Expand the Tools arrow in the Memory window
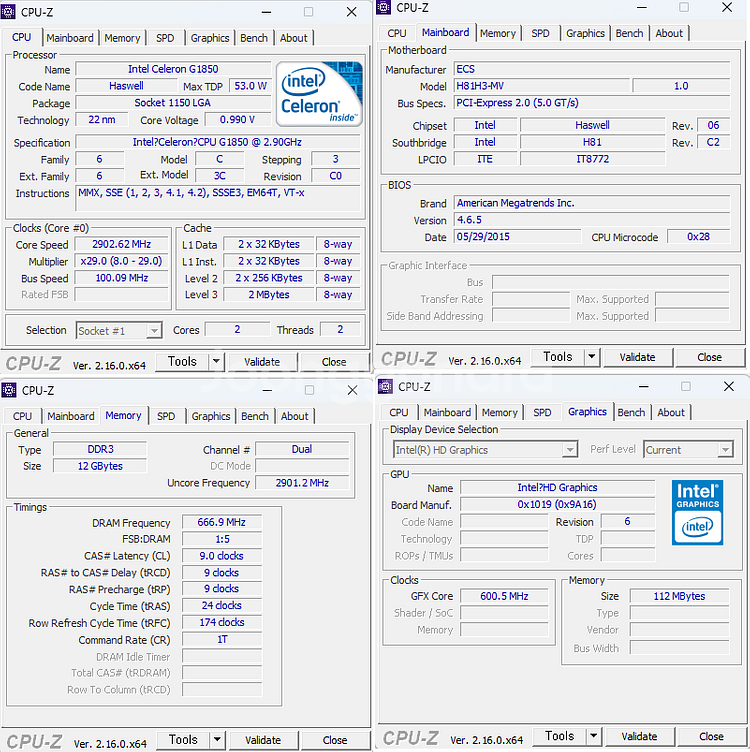This screenshot has height=752, width=750. [x=217, y=740]
